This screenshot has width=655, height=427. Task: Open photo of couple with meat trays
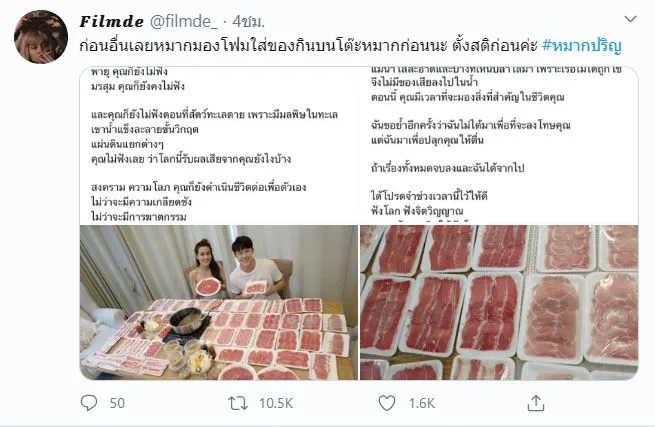[219, 302]
